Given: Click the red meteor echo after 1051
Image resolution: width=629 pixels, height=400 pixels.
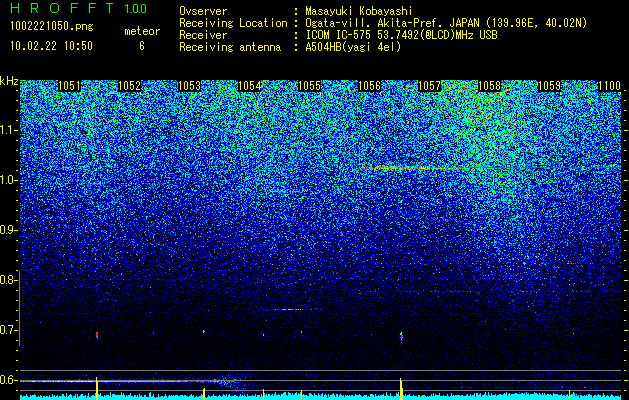Looking at the screenshot, I should (97, 335).
